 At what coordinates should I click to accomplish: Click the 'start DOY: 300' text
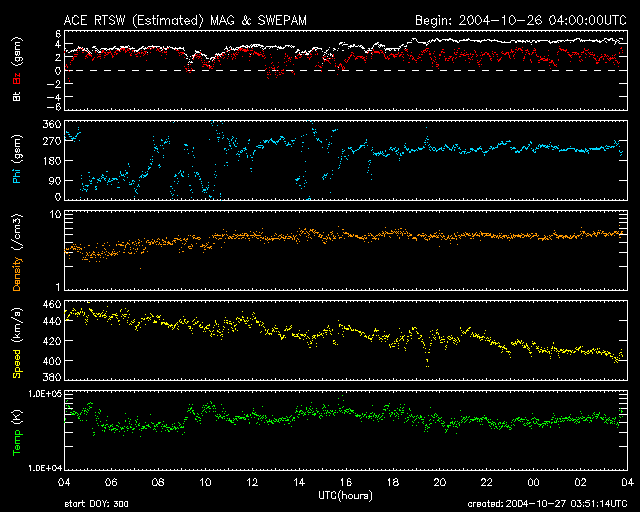[96, 504]
